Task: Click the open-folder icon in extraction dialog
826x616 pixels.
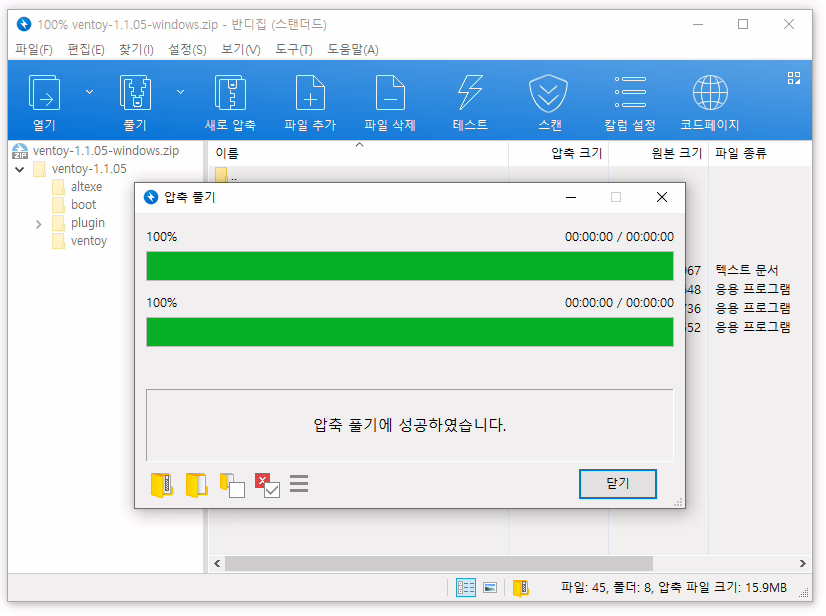Action: 196,485
